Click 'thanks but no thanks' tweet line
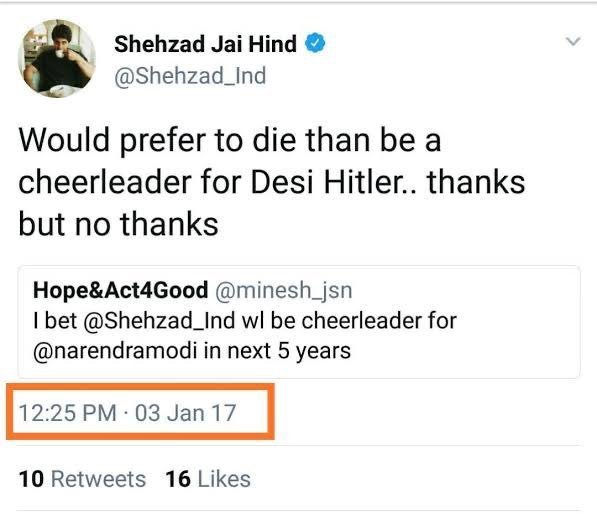The height and width of the screenshot is (514, 597). pyautogui.click(x=118, y=224)
